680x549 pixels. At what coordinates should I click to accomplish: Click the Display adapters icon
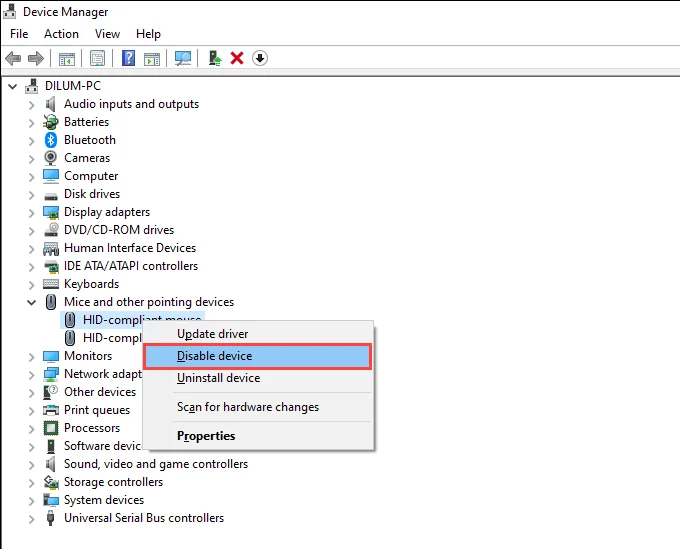[x=51, y=212]
